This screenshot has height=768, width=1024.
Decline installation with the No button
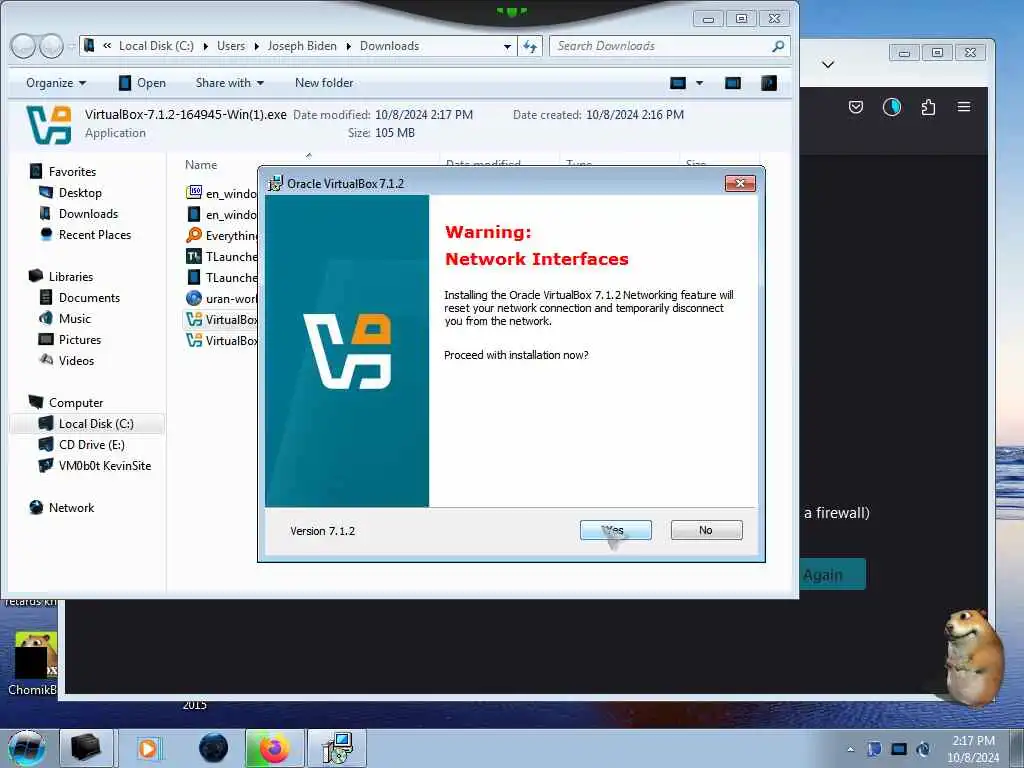tap(706, 530)
